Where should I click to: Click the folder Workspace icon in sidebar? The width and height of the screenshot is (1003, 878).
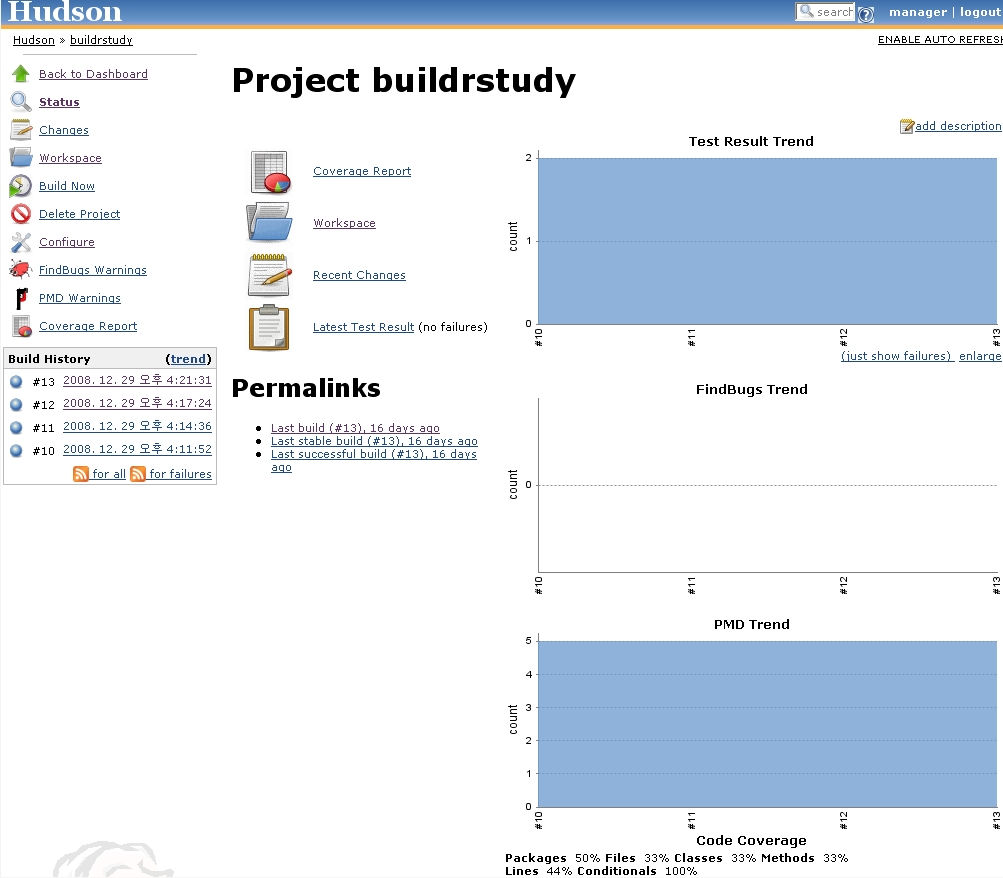coord(20,158)
